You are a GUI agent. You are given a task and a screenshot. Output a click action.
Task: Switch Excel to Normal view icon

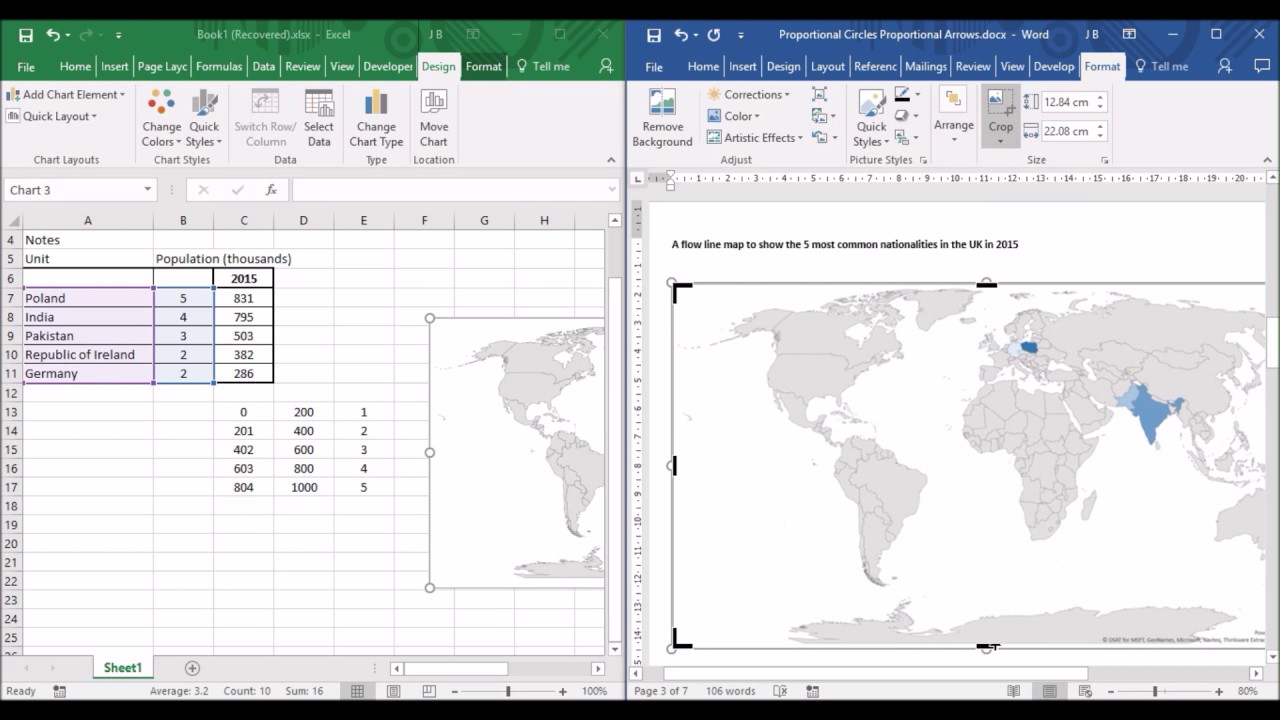coord(357,691)
